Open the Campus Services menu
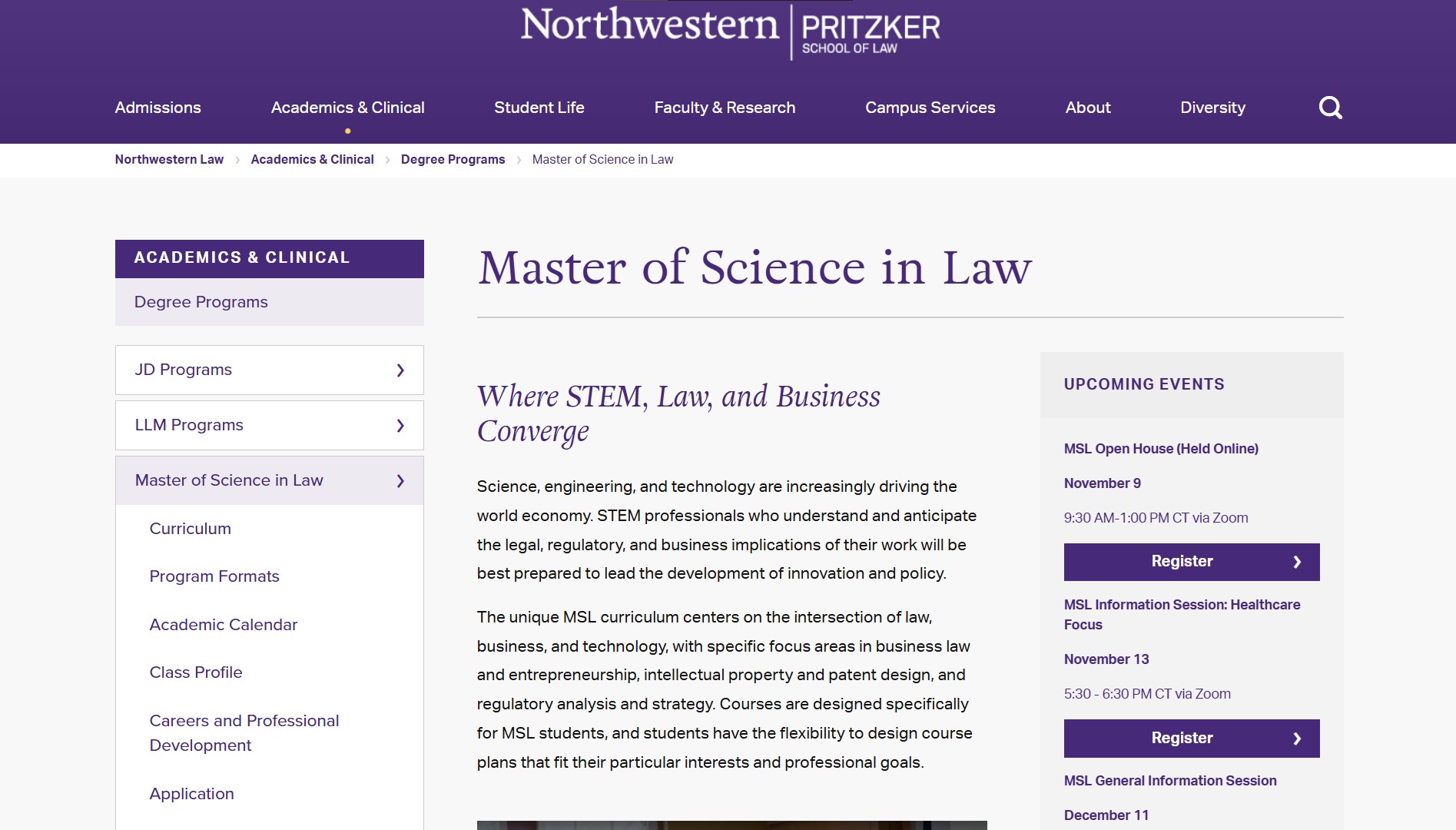The height and width of the screenshot is (830, 1456). coord(930,108)
